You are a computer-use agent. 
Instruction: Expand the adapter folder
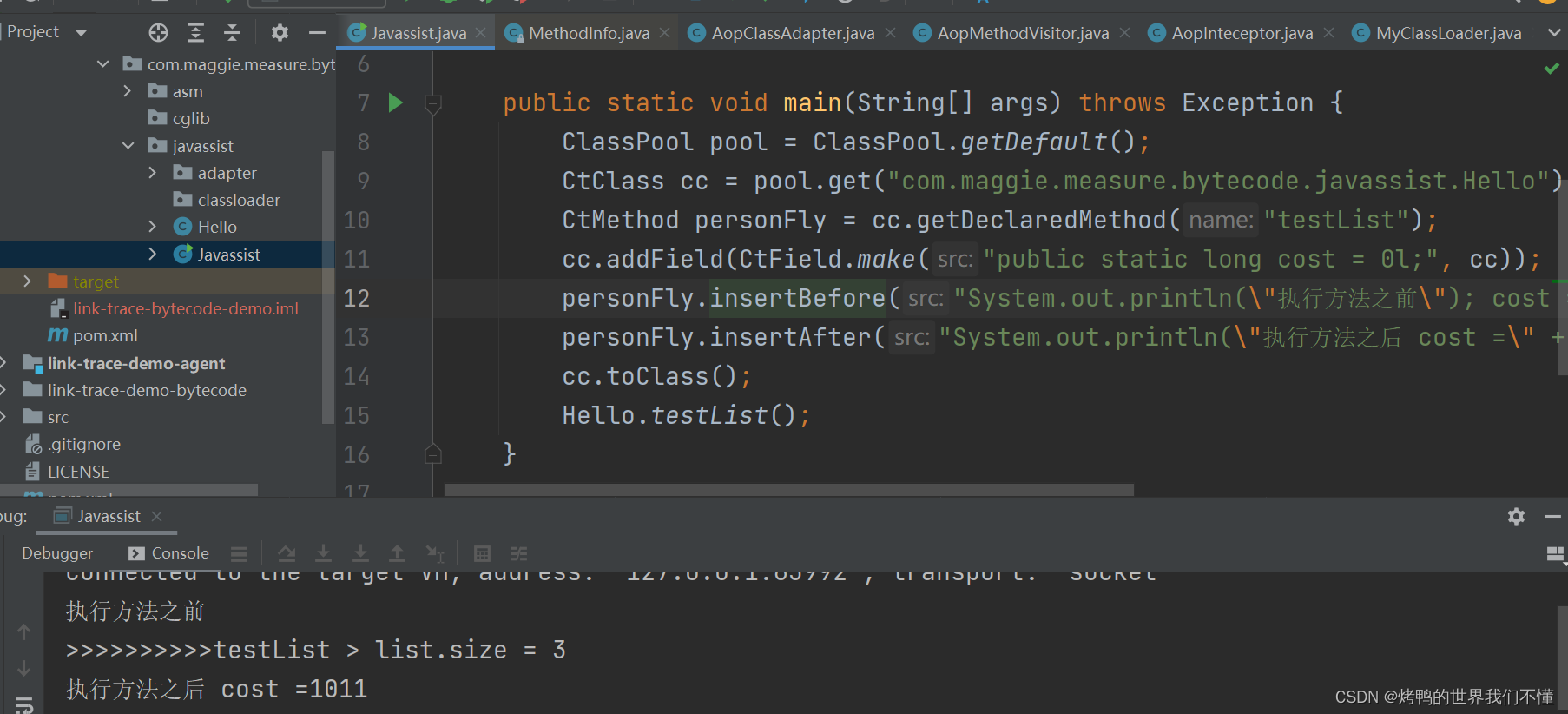pyautogui.click(x=153, y=173)
